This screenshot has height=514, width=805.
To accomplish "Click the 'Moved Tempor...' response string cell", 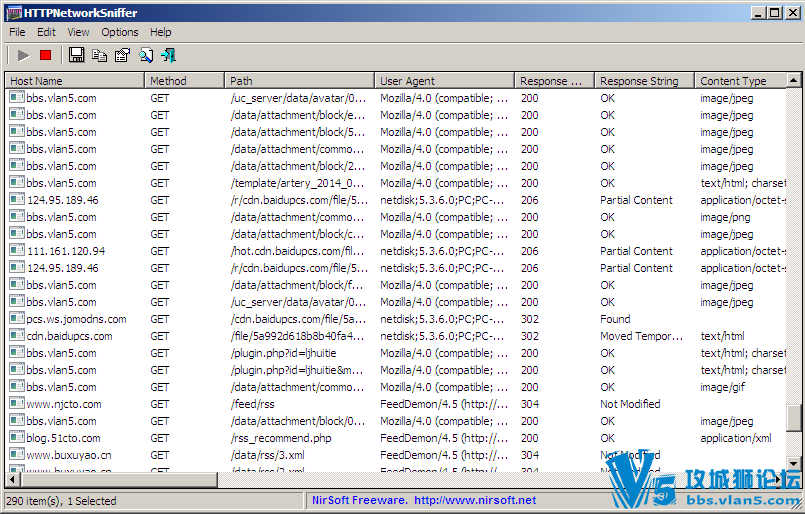I will [x=641, y=336].
